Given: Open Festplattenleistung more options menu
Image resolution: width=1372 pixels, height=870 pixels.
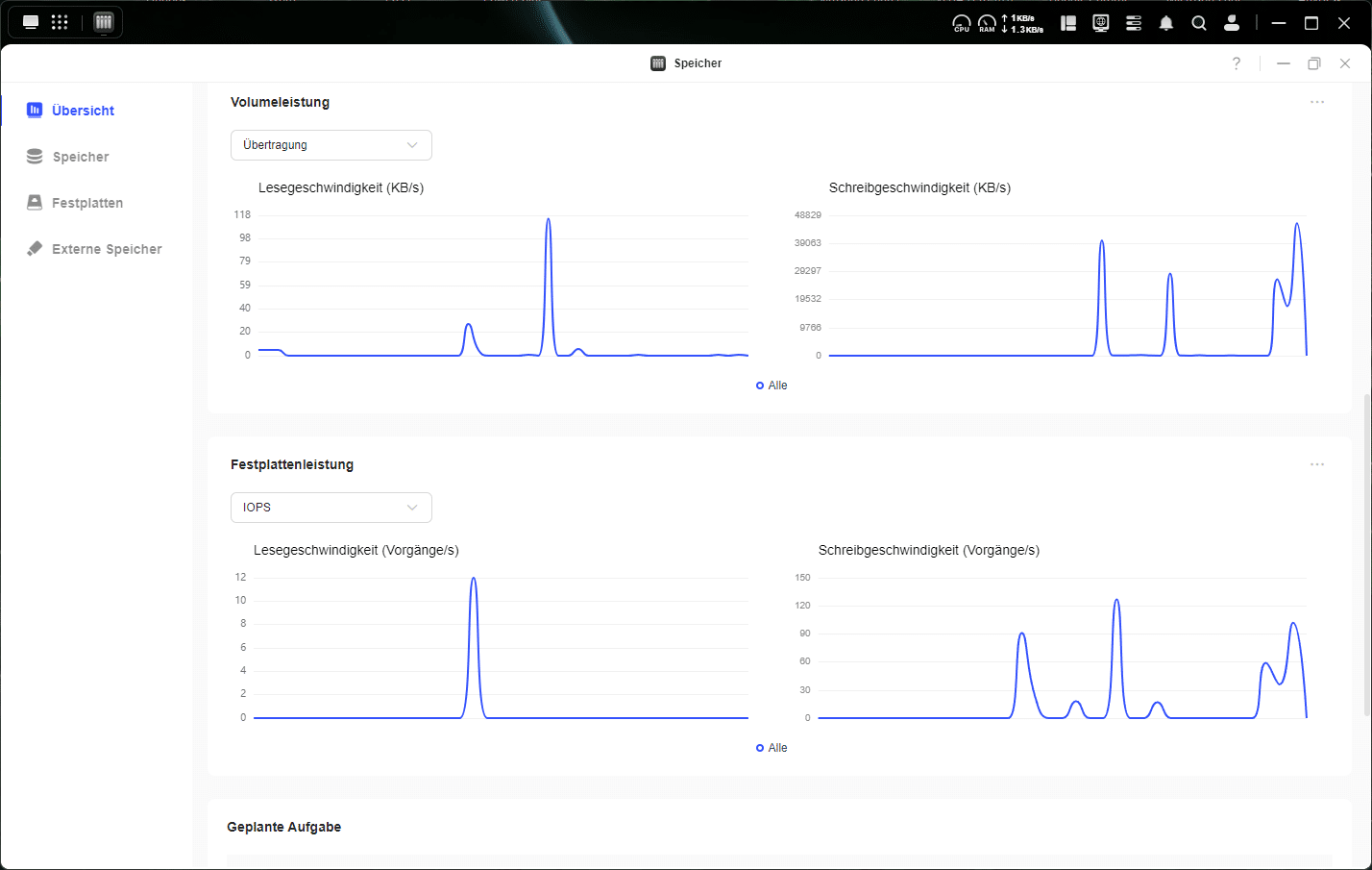Looking at the screenshot, I should (1317, 464).
